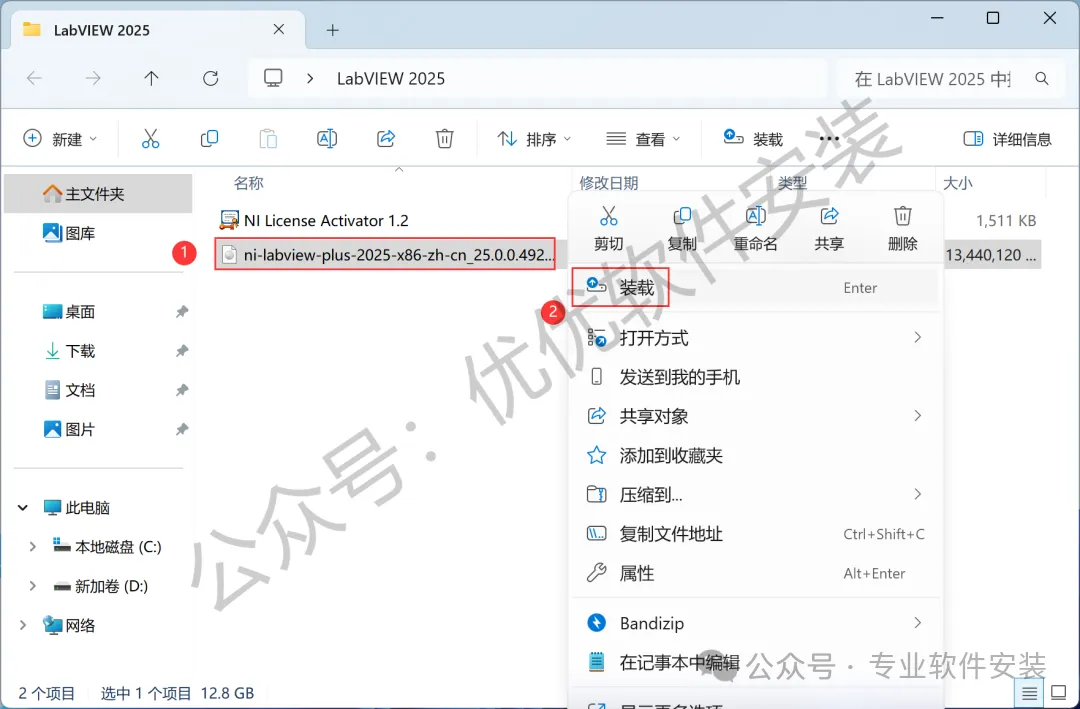Viewport: 1080px width, 709px height.
Task: Click 复制 (Copy) in the context menu
Action: click(x=682, y=229)
